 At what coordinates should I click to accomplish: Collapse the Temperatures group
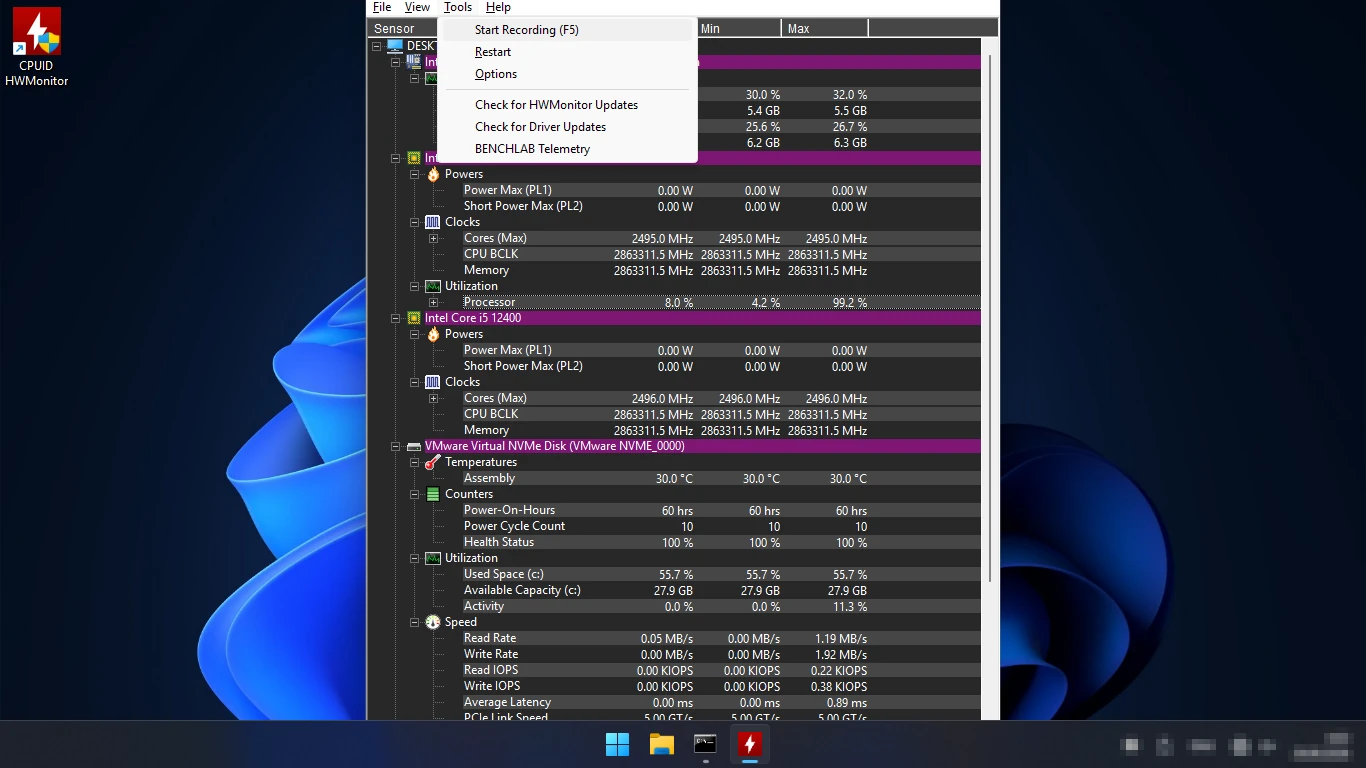click(415, 462)
